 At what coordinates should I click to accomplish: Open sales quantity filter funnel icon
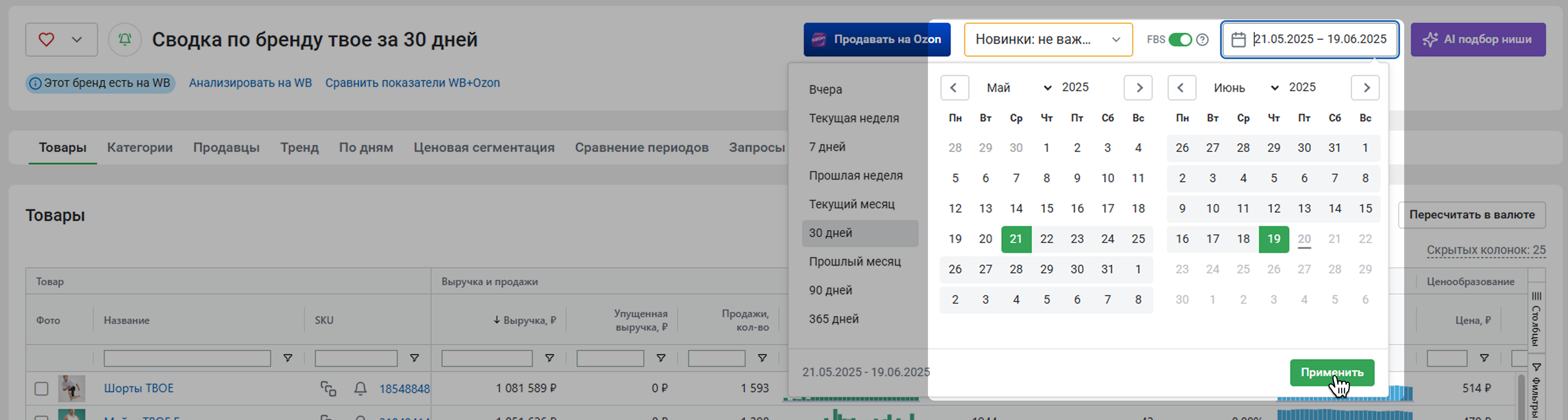[x=762, y=358]
